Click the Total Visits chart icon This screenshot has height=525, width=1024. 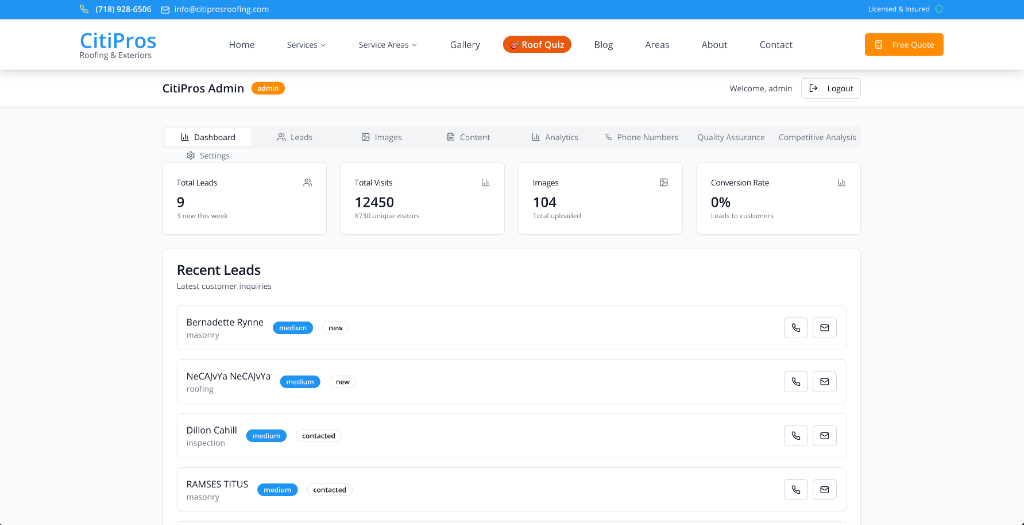click(x=485, y=183)
